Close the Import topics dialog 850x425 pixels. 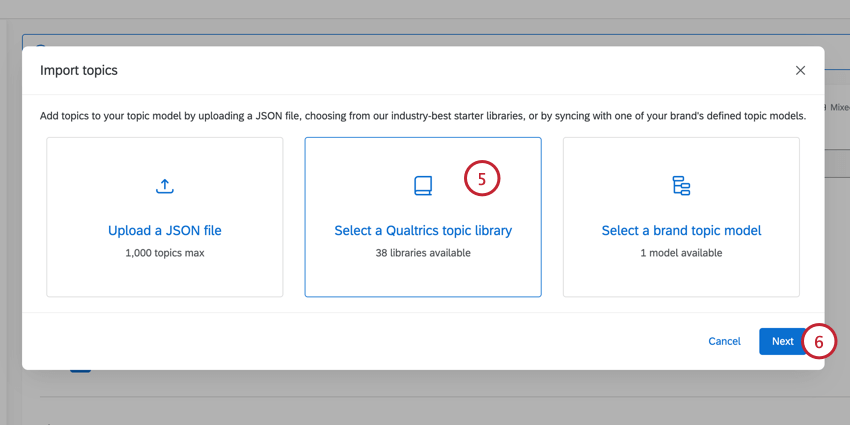tap(800, 71)
